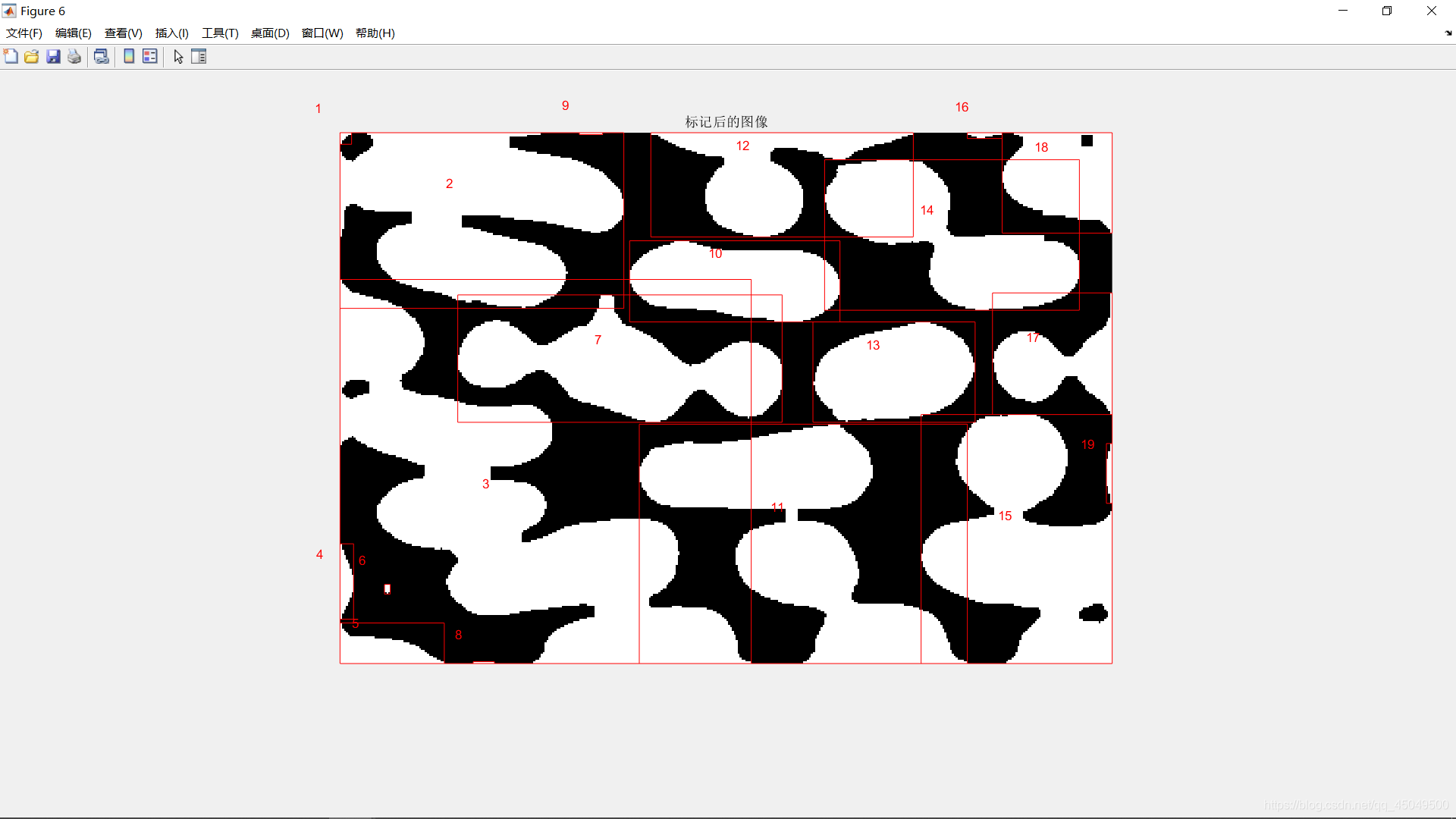
Task: Open the 窗口(W) menu
Action: click(322, 33)
